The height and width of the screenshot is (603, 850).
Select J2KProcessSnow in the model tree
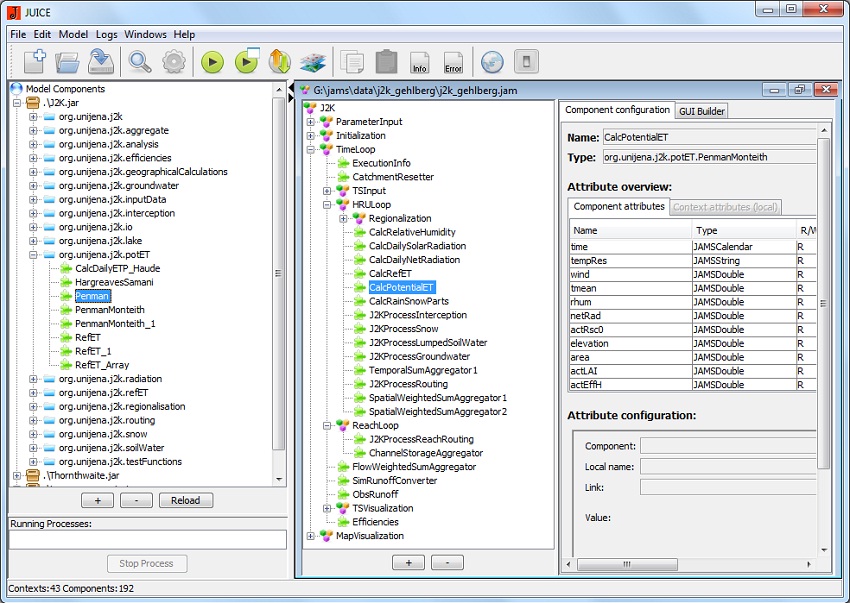[403, 329]
